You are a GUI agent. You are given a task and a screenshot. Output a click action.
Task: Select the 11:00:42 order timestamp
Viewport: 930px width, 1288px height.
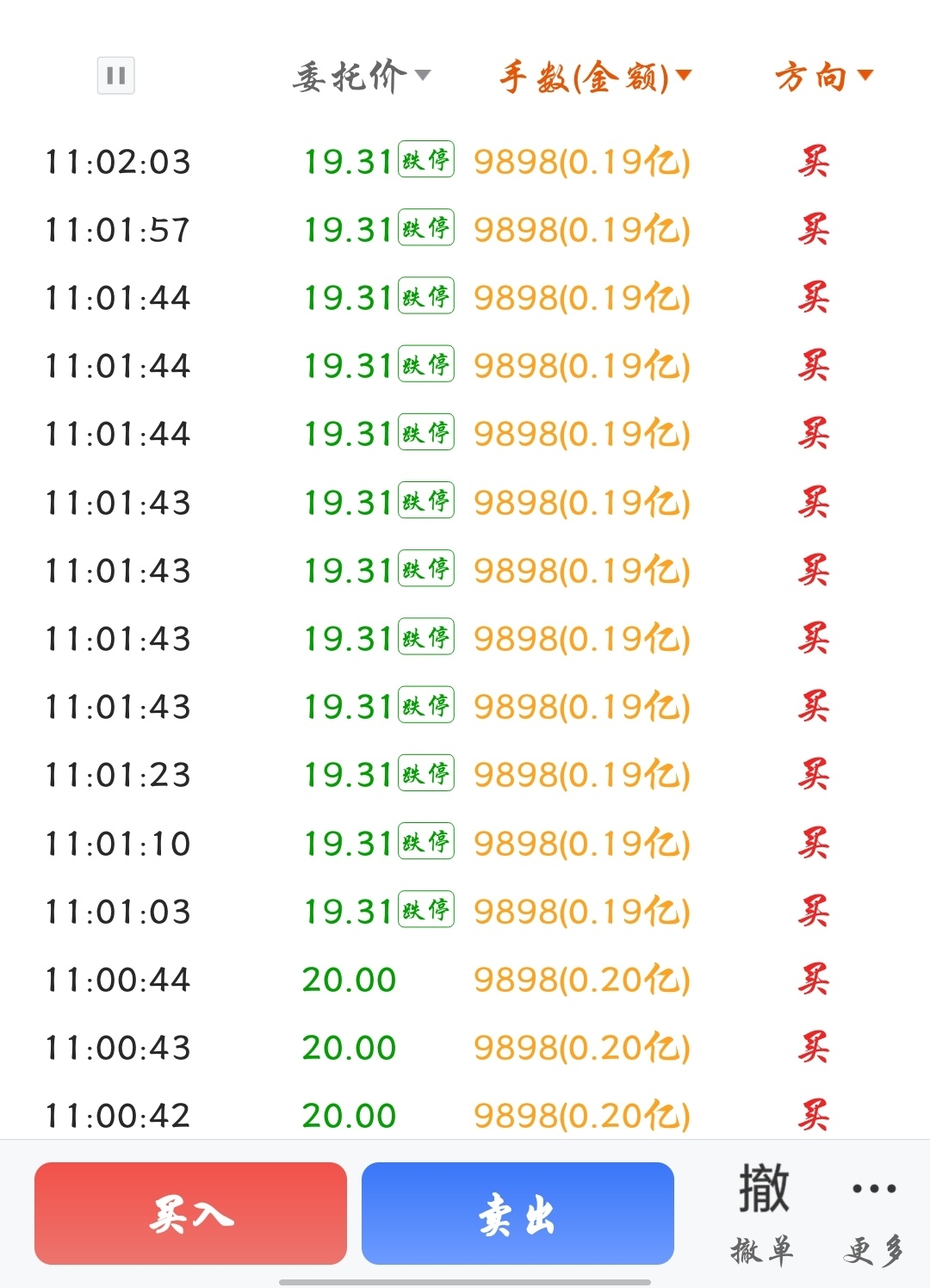[x=117, y=1116]
